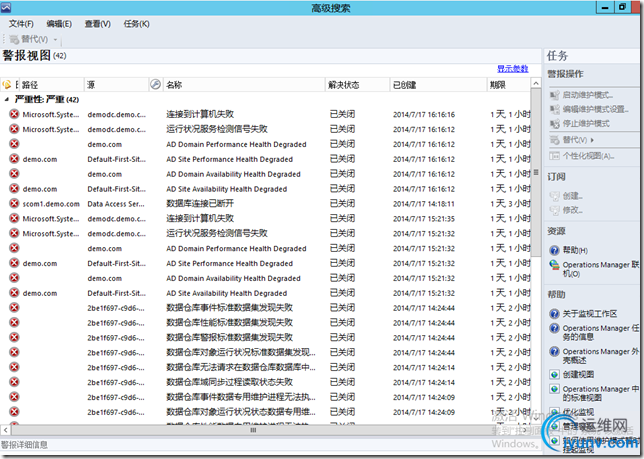Select AD Domain Performance Health Degraded at 16:16:12
The width and height of the screenshot is (644, 459).
point(236,144)
